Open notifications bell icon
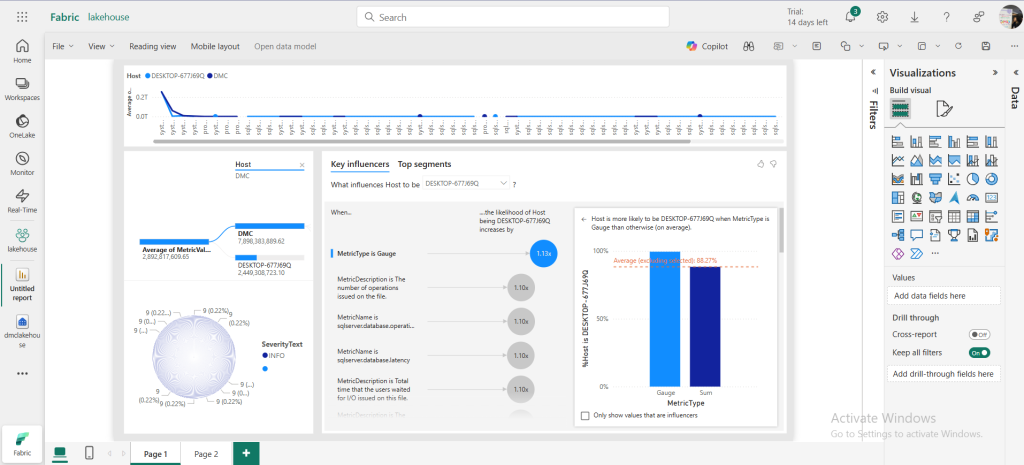The height and width of the screenshot is (465, 1024). click(x=850, y=17)
